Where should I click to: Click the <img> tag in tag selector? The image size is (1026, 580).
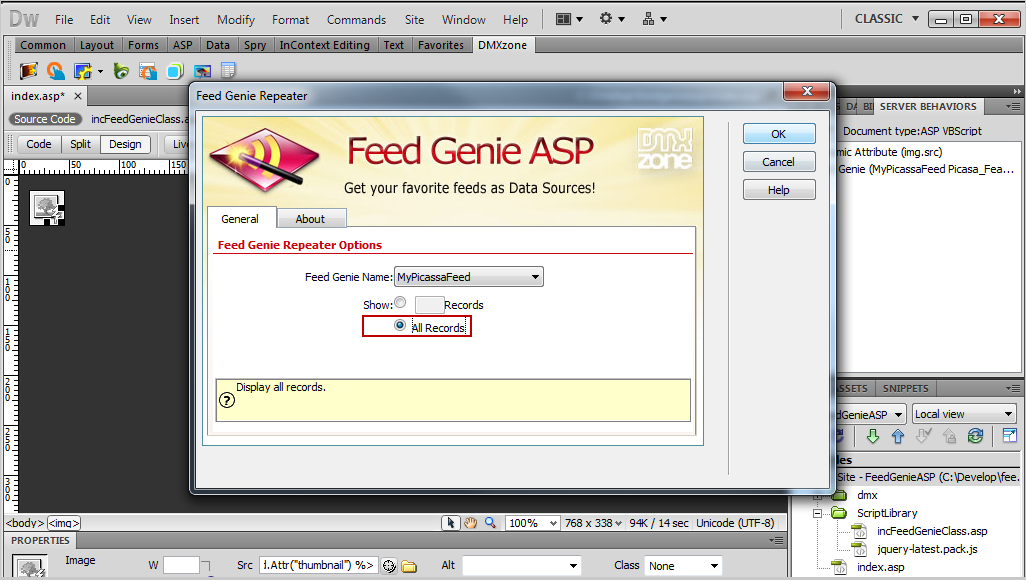point(63,523)
